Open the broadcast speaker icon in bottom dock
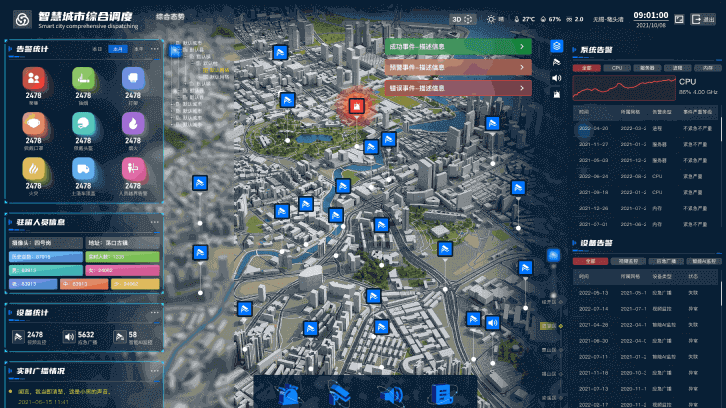This screenshot has width=726, height=408. [x=392, y=393]
